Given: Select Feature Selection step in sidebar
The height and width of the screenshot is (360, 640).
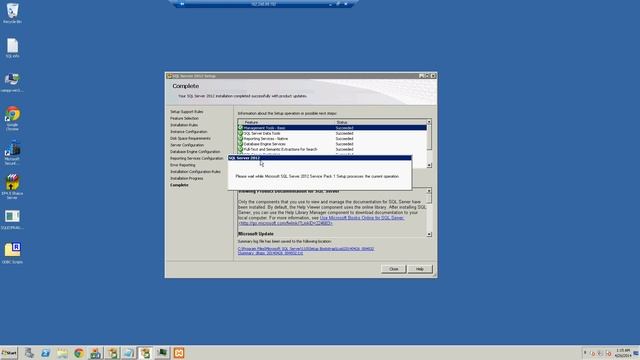Looking at the screenshot, I should 184,118.
